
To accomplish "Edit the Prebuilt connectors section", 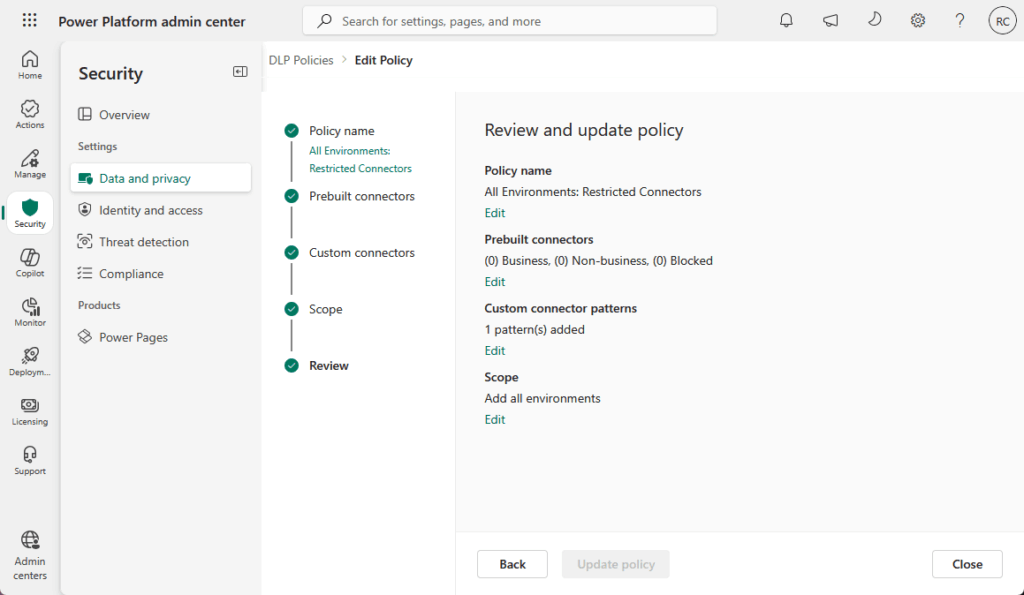I will [x=494, y=281].
